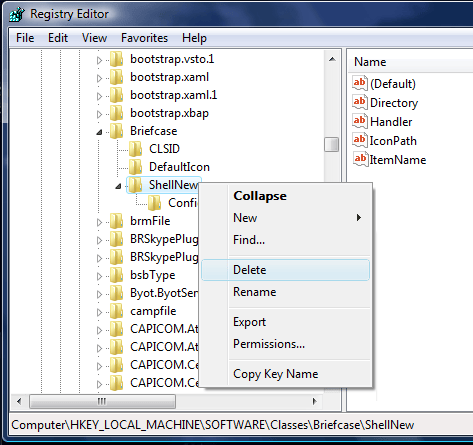Select Export in context menu
This screenshot has height=445, width=473.
(x=286, y=322)
